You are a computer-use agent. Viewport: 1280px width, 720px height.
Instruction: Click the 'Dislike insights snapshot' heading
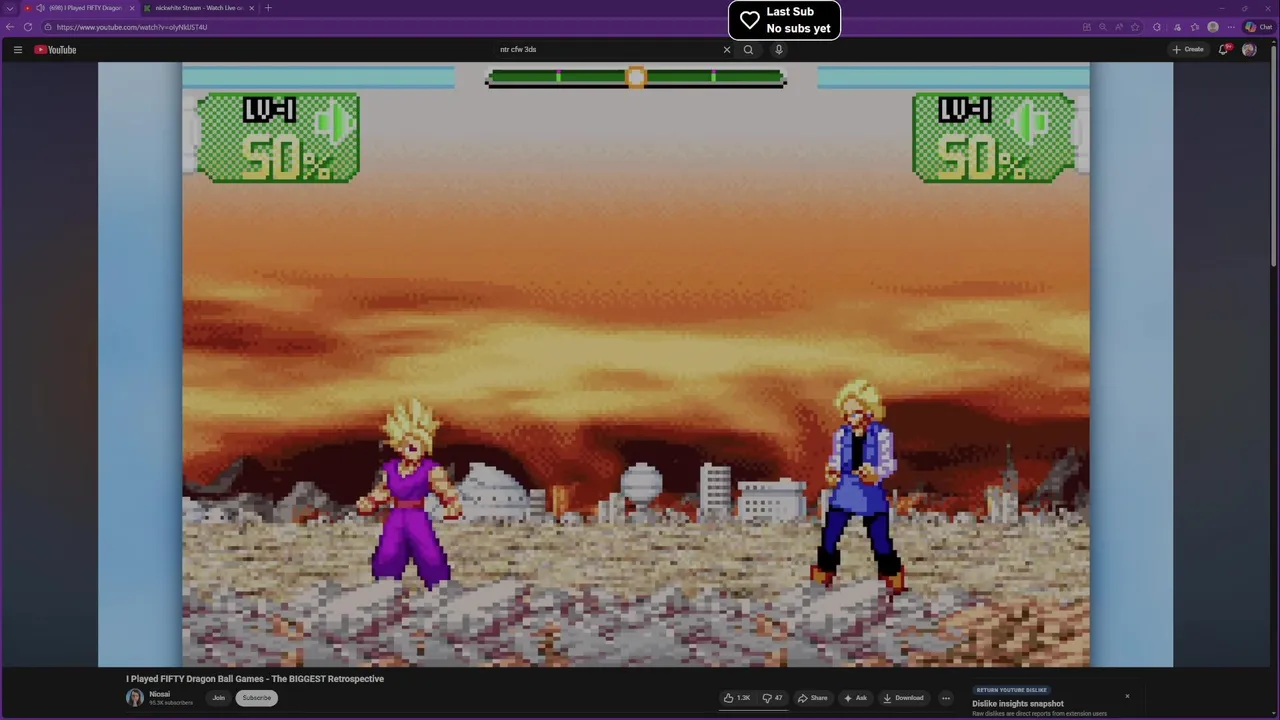[1018, 704]
